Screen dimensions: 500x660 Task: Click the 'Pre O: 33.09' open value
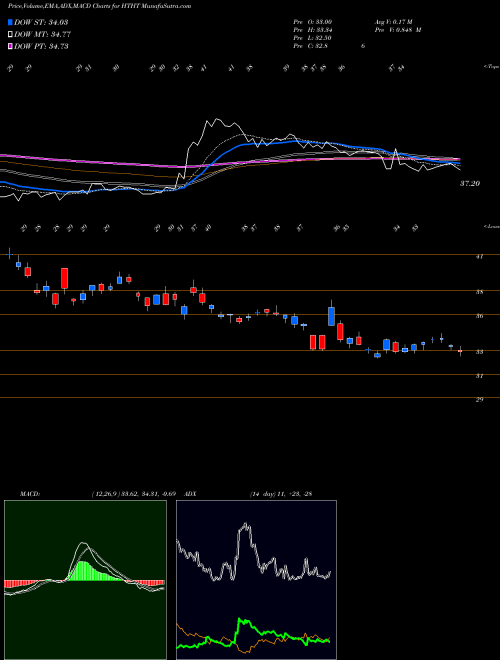(315, 22)
